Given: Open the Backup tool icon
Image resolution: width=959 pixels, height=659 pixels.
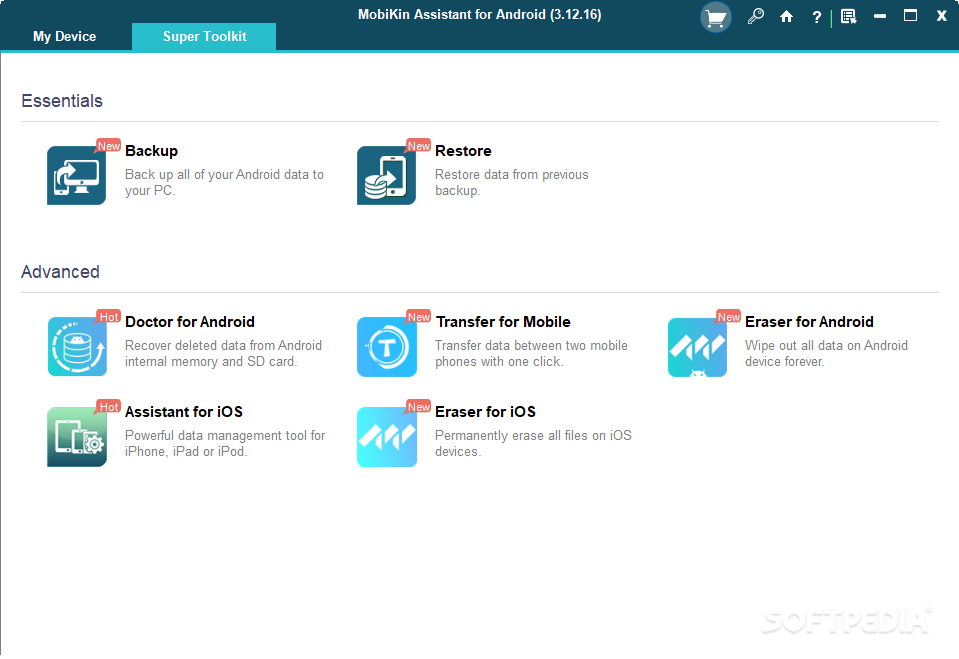Looking at the screenshot, I should (x=76, y=175).
